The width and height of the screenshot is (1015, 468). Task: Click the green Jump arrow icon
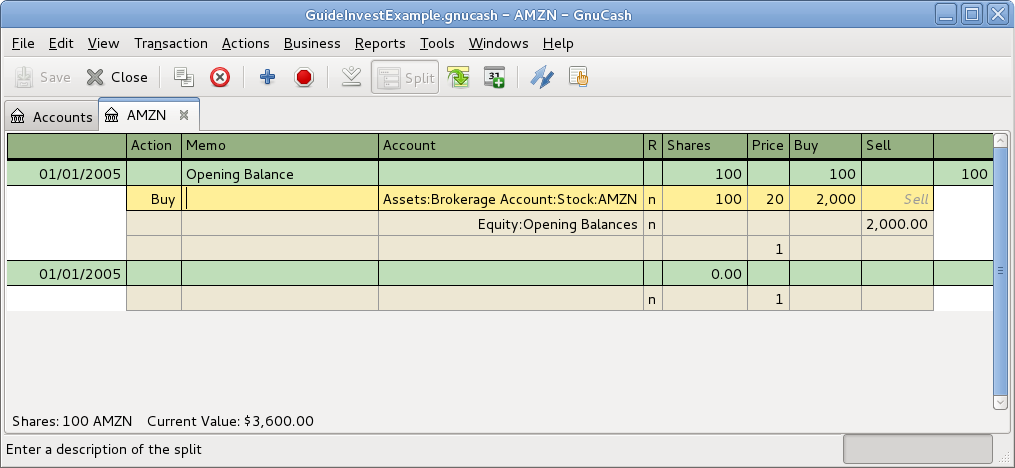(x=458, y=77)
